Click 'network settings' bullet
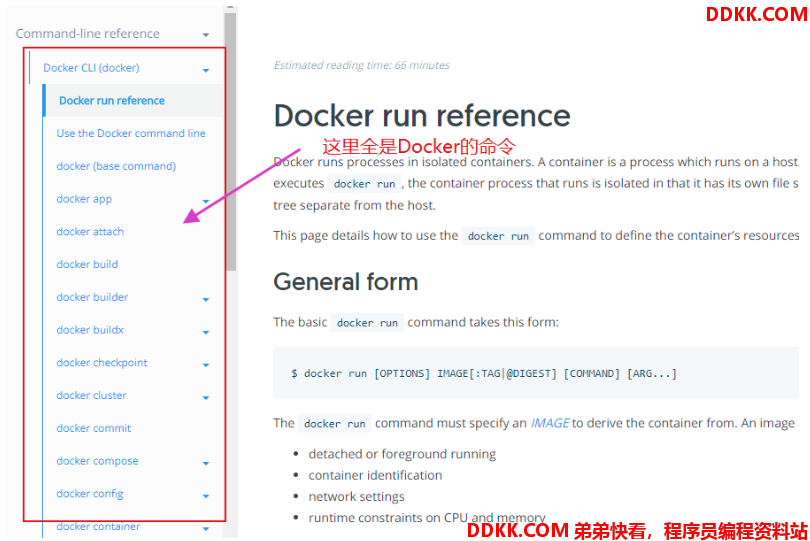 [356, 497]
